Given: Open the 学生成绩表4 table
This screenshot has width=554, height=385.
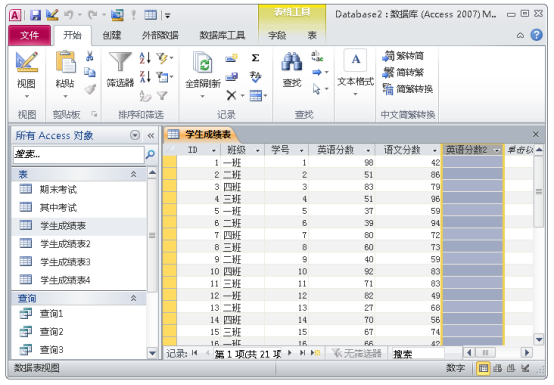Looking at the screenshot, I should pos(79,280).
